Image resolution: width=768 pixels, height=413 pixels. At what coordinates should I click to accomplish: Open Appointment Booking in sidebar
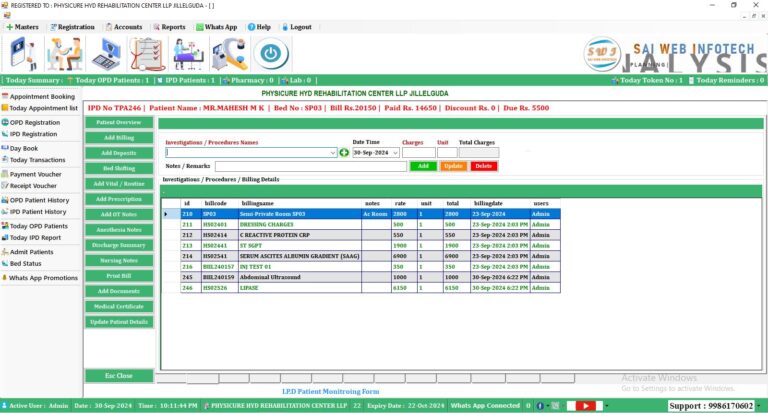tap(39, 97)
